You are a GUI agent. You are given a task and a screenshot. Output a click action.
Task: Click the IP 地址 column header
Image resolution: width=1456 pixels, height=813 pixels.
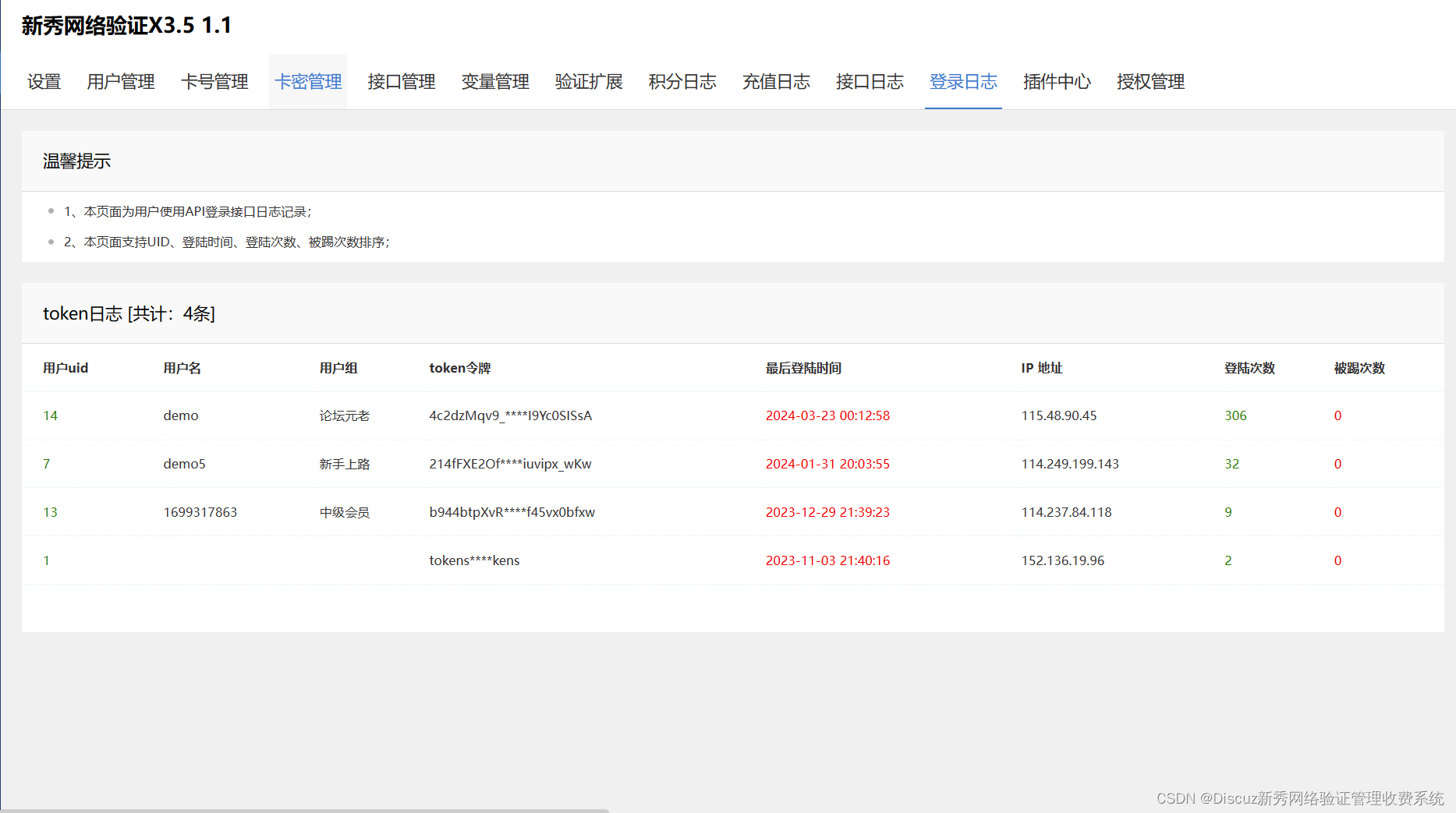[1042, 368]
